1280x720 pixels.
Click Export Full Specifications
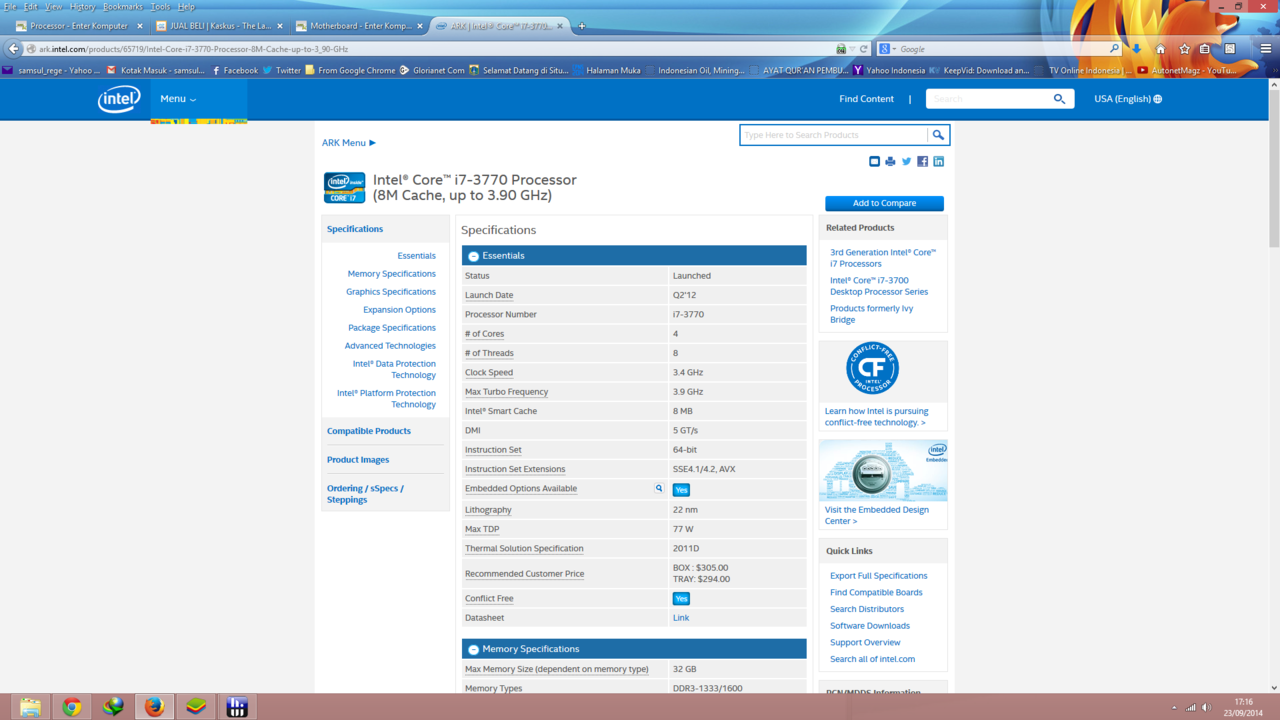(878, 576)
